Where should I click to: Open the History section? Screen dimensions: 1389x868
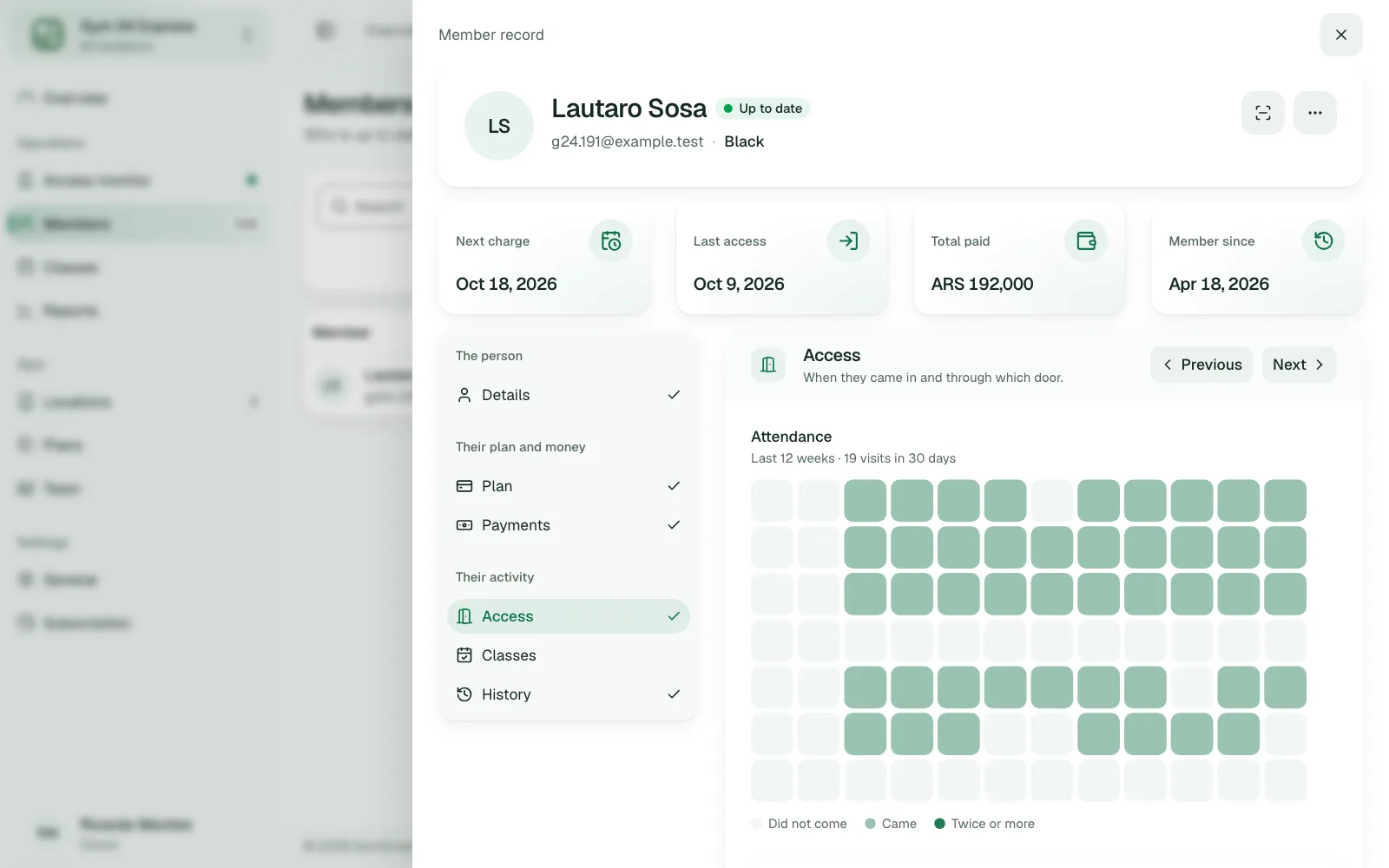point(569,694)
